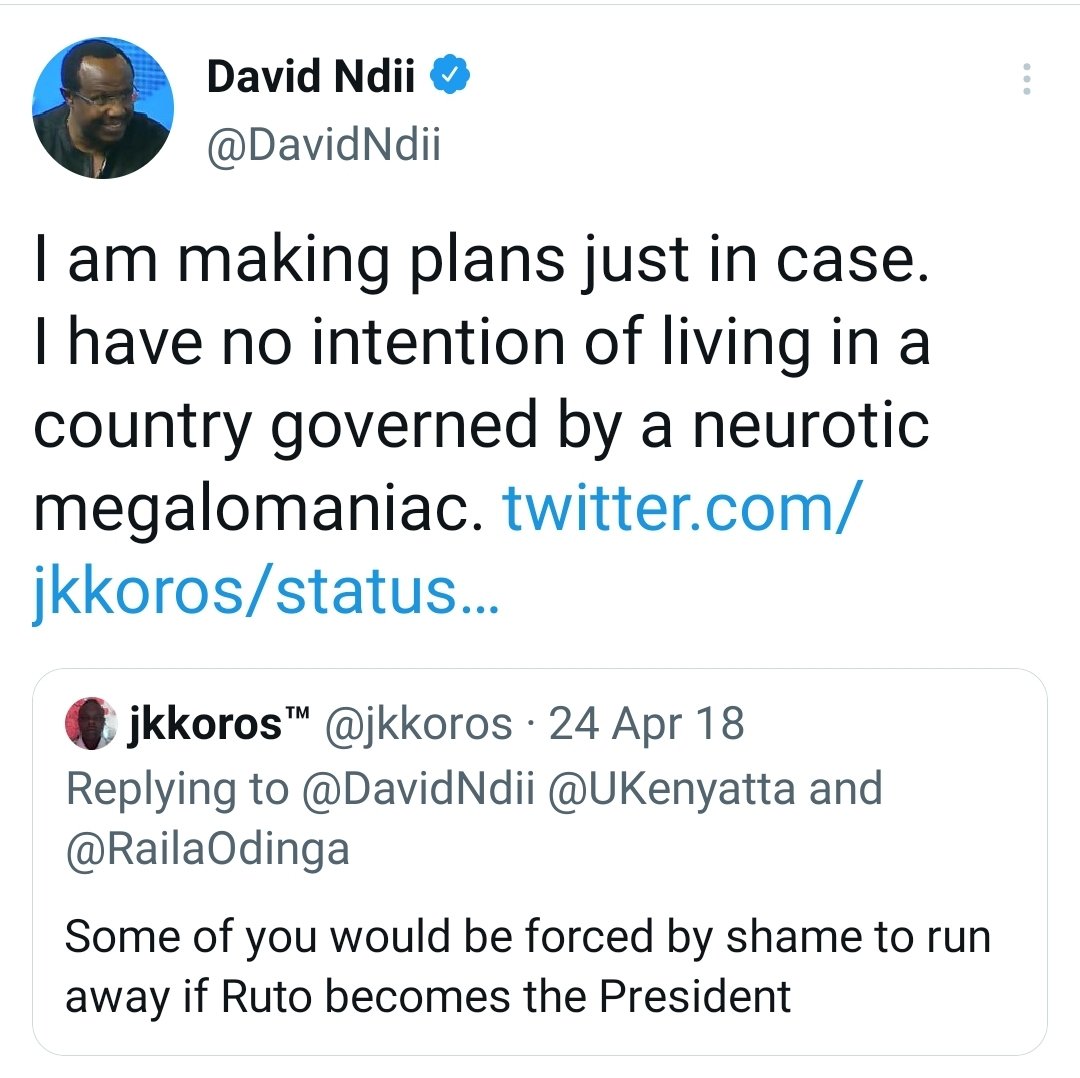The image size is (1080, 1078).
Task: Open the three-dot more options menu
Action: tap(1026, 79)
